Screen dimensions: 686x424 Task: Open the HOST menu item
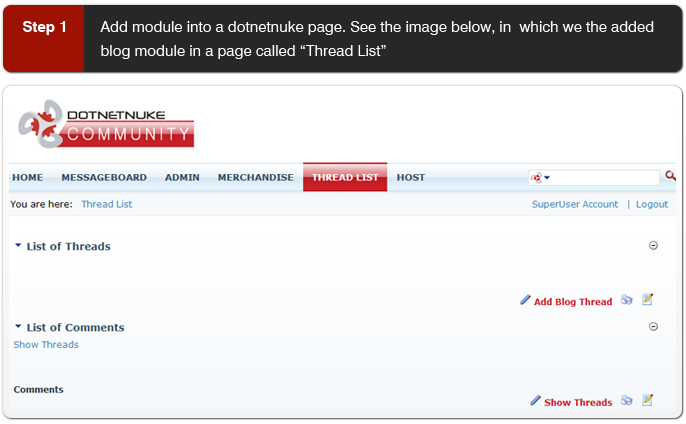(x=411, y=177)
